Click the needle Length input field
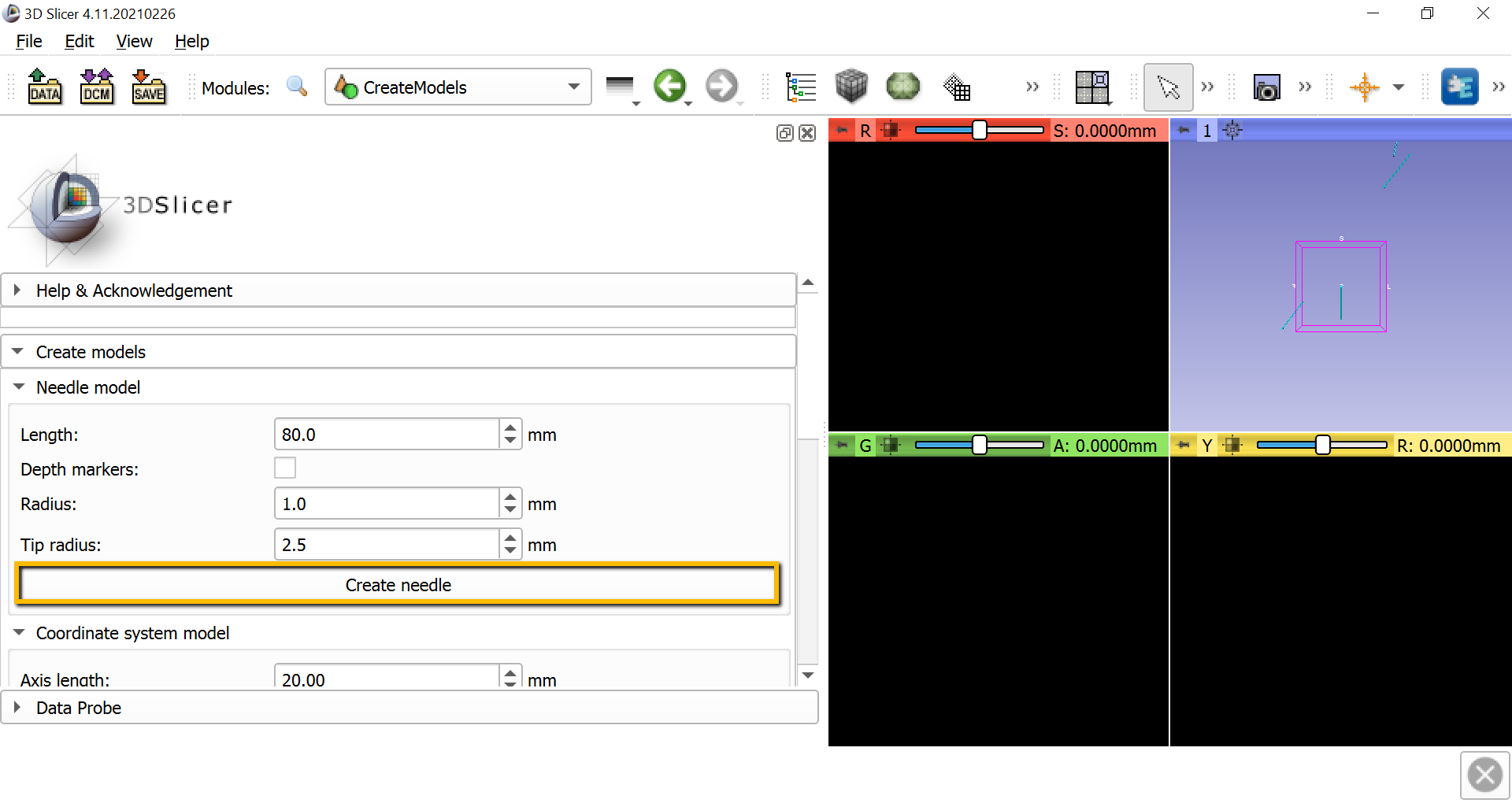Viewport: 1512px width, 803px height. point(387,435)
